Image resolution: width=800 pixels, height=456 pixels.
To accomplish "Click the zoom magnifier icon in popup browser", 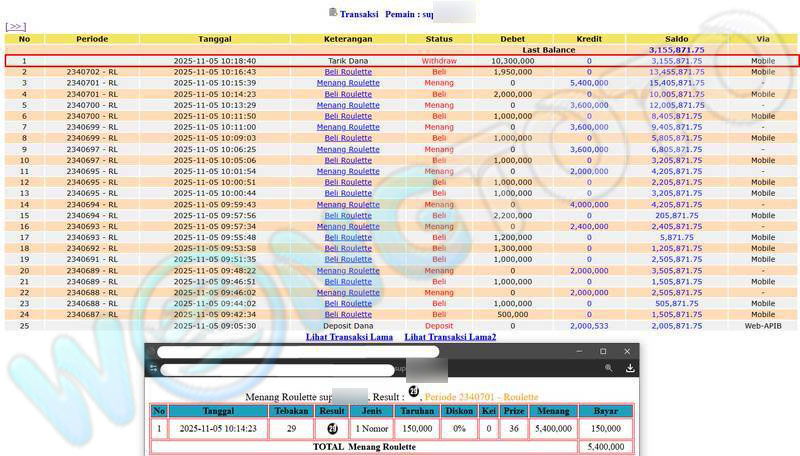I will pyautogui.click(x=609, y=369).
